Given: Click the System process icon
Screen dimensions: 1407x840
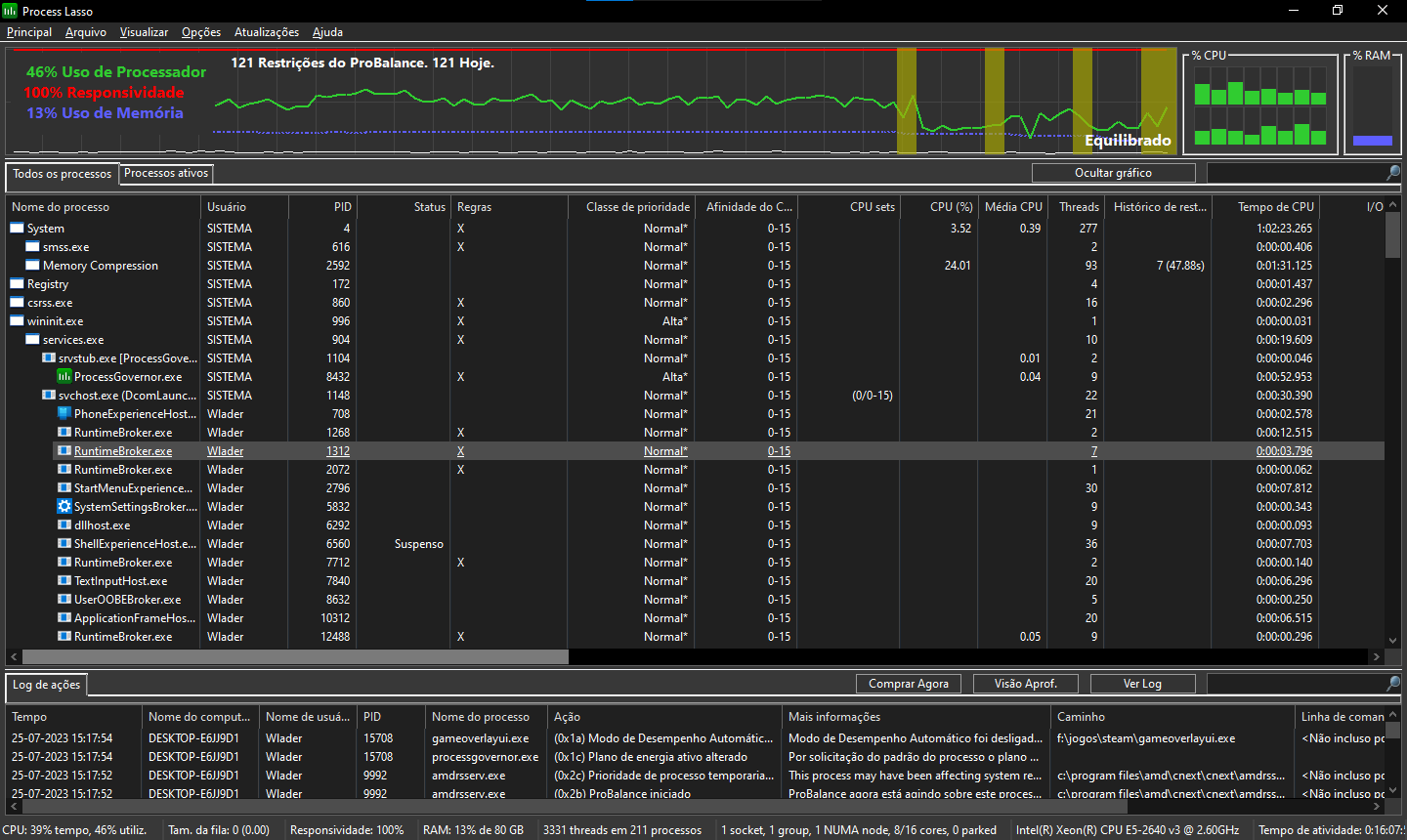Looking at the screenshot, I should (x=17, y=228).
